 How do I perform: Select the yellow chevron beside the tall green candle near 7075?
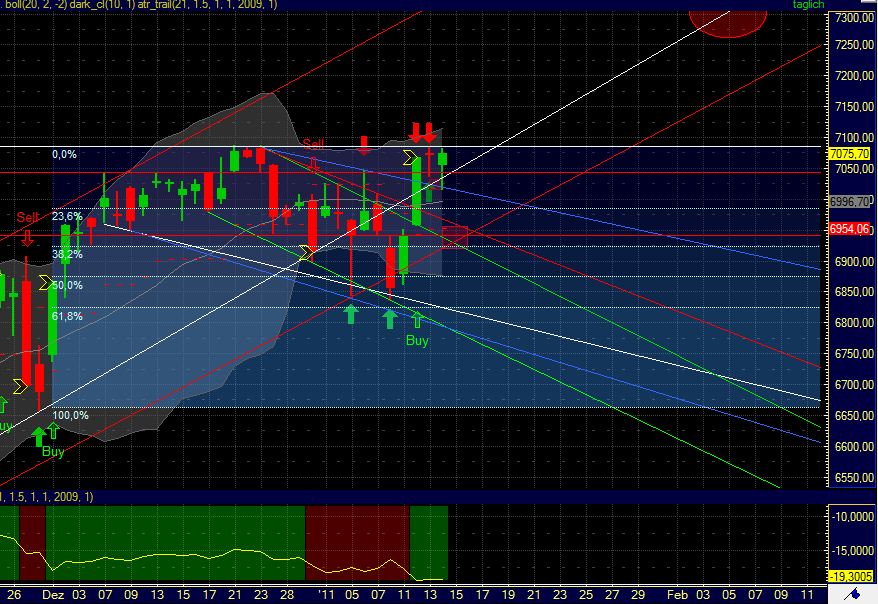click(410, 158)
